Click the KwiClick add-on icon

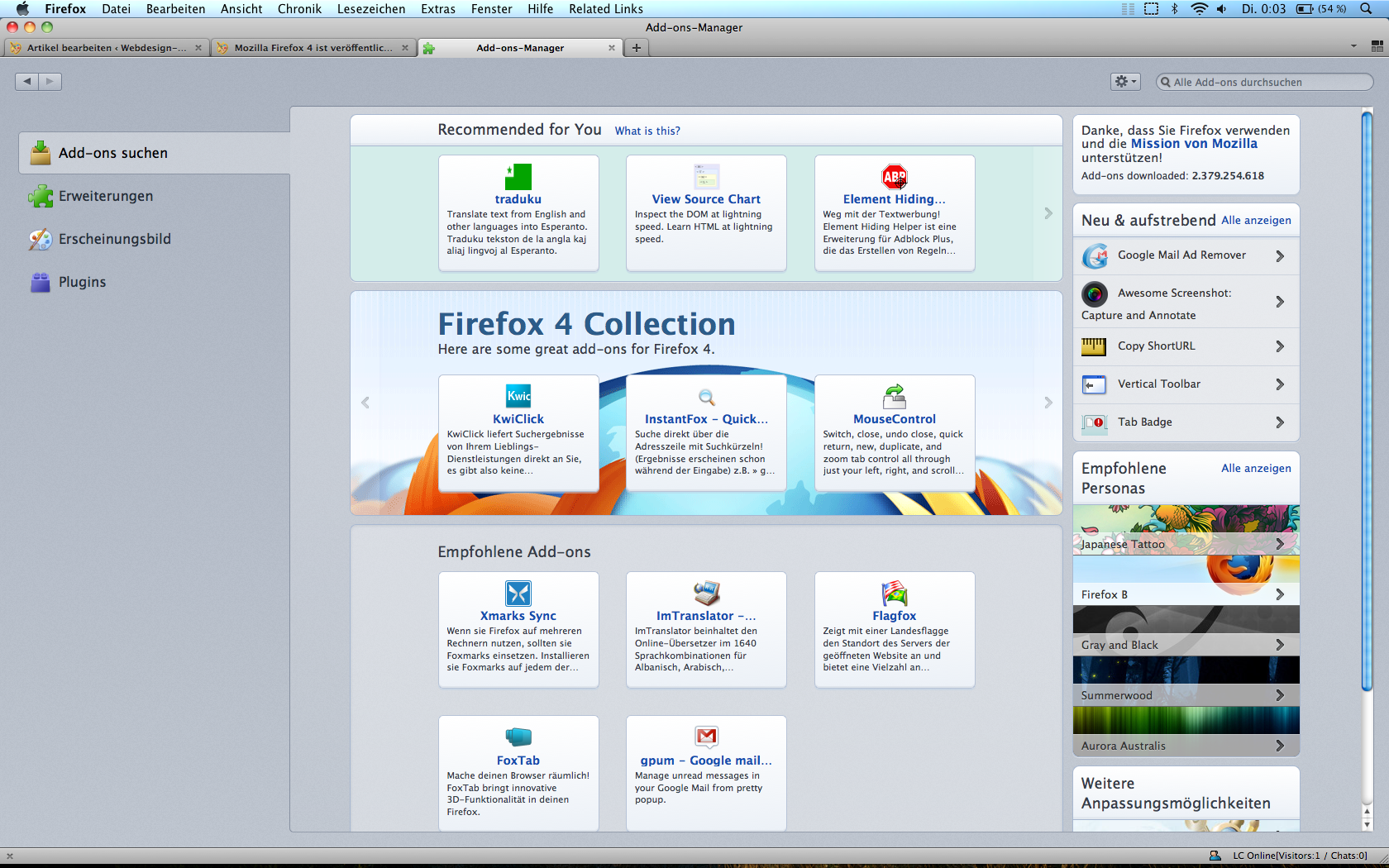click(x=518, y=396)
